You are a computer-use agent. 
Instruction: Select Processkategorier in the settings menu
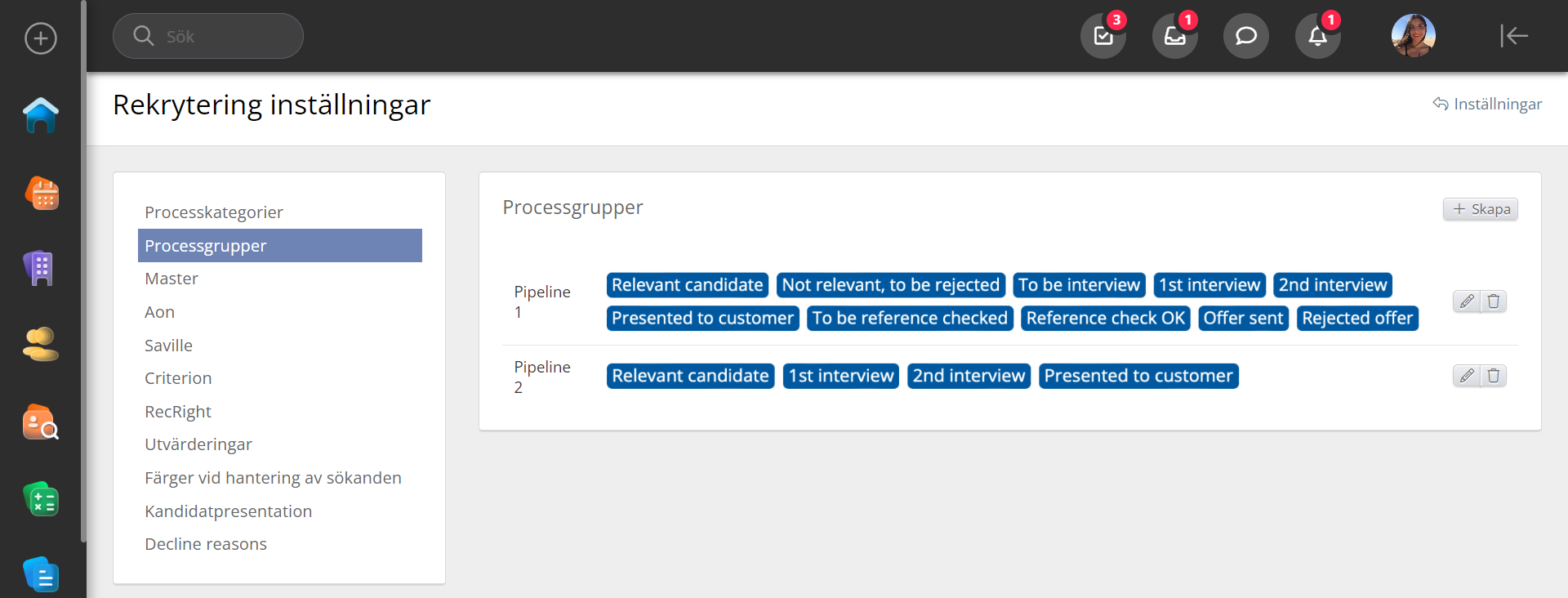click(x=214, y=212)
